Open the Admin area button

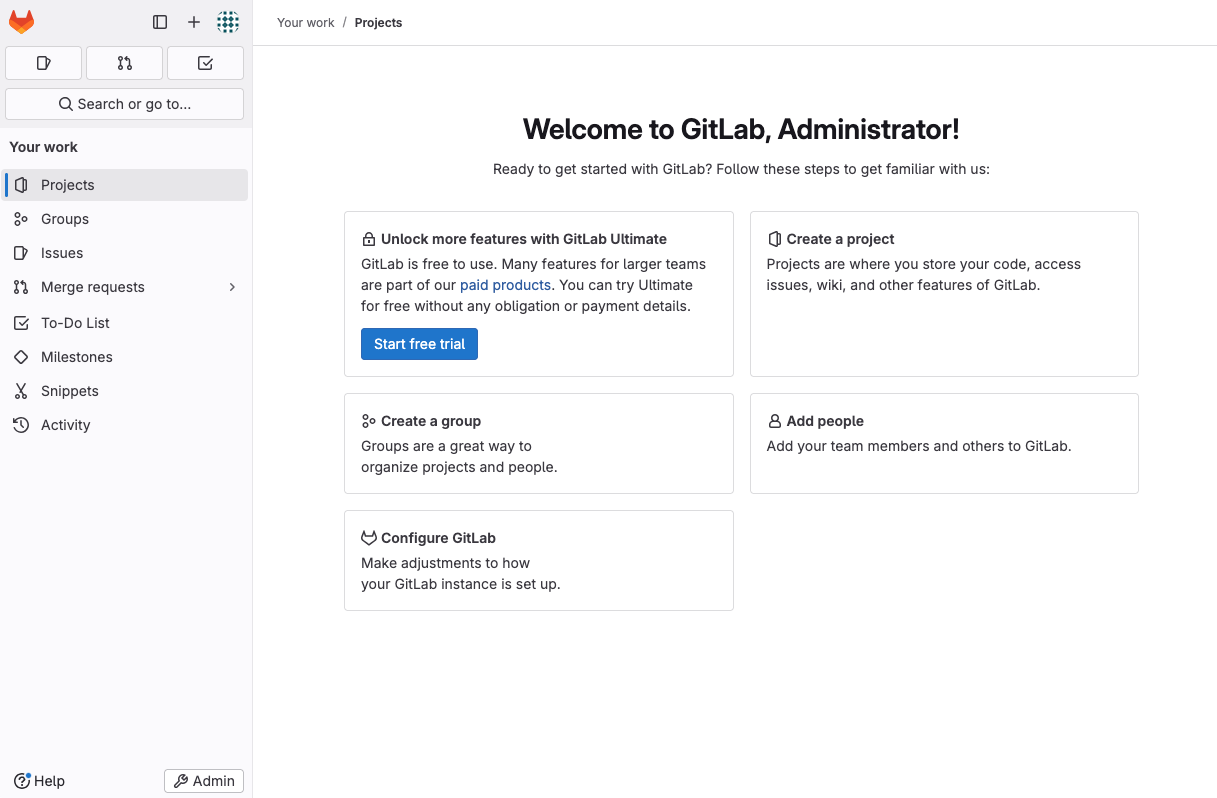pos(204,781)
